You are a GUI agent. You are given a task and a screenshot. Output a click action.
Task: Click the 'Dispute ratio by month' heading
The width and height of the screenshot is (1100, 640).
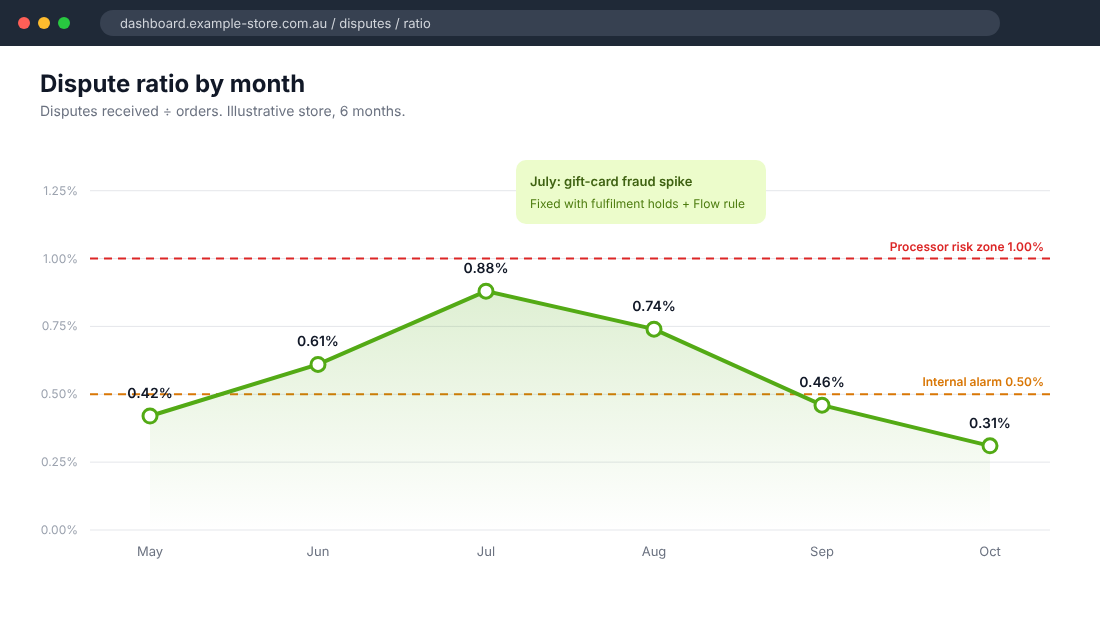click(173, 84)
